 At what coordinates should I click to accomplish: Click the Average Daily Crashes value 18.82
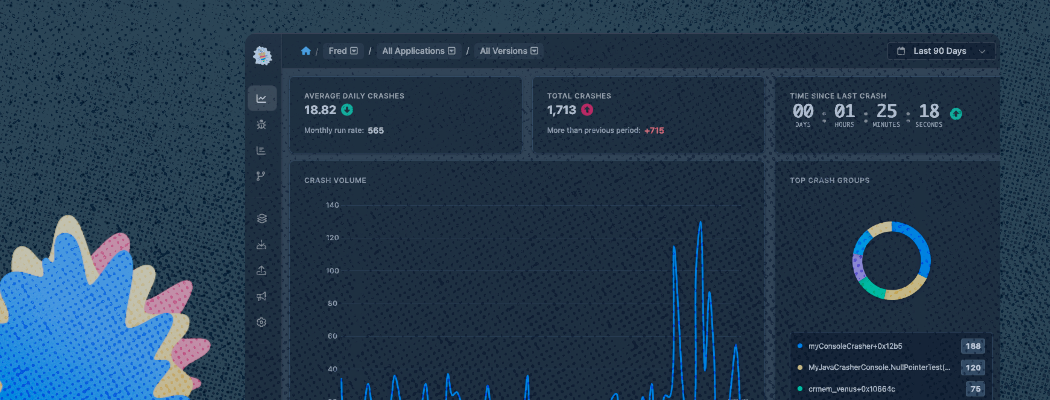pyautogui.click(x=320, y=110)
